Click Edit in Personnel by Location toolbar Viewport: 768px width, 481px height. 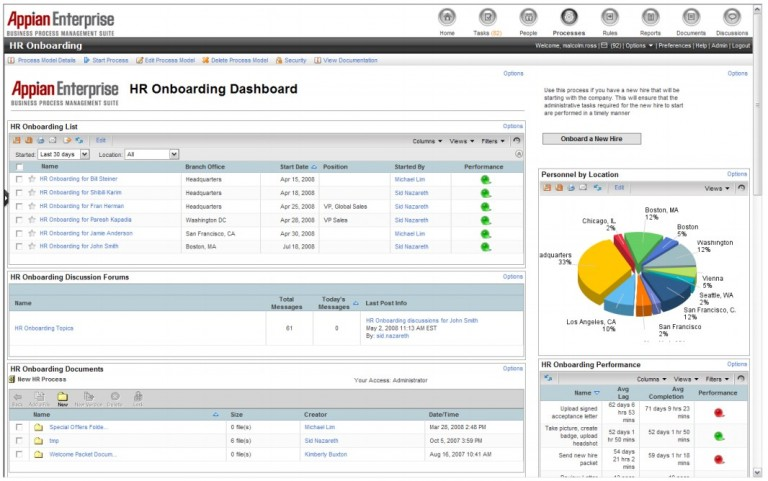click(619, 188)
